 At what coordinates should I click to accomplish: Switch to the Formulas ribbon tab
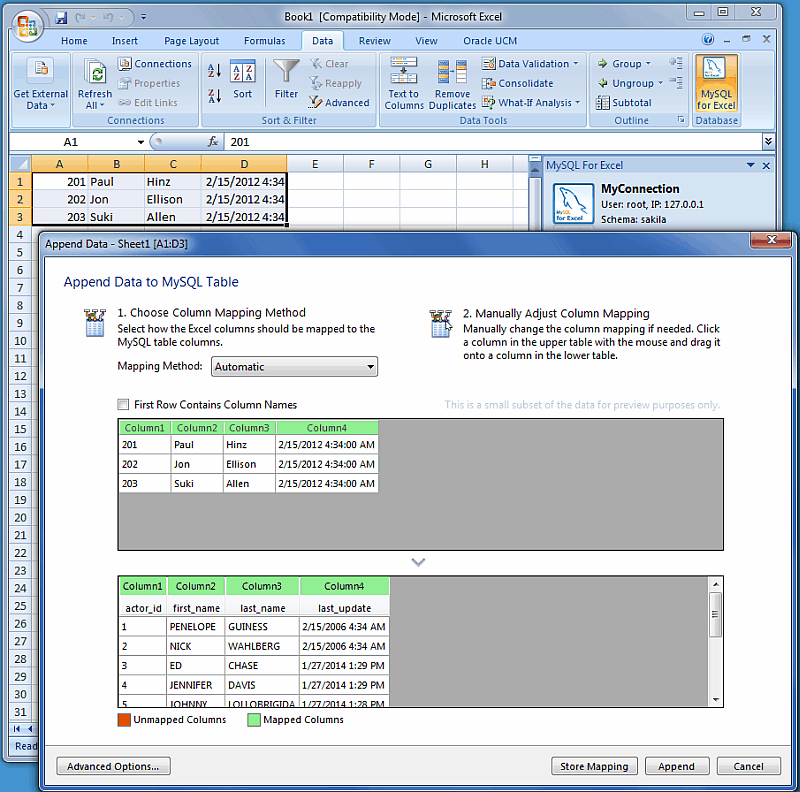264,41
